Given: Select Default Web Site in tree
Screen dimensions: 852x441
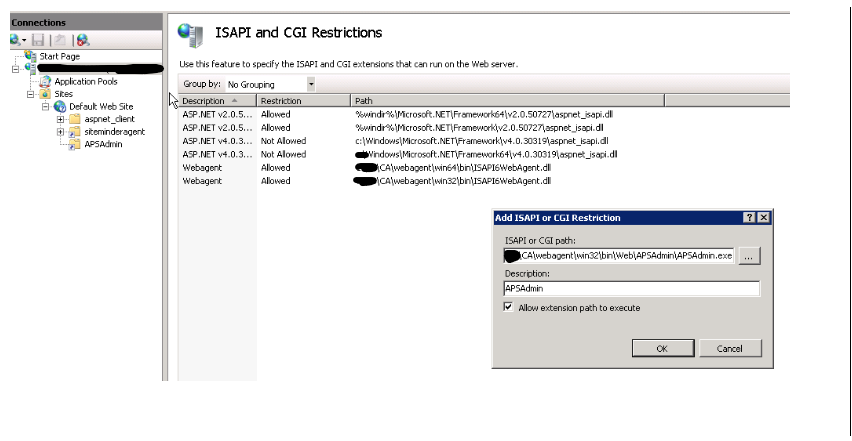Looking at the screenshot, I should [x=101, y=106].
